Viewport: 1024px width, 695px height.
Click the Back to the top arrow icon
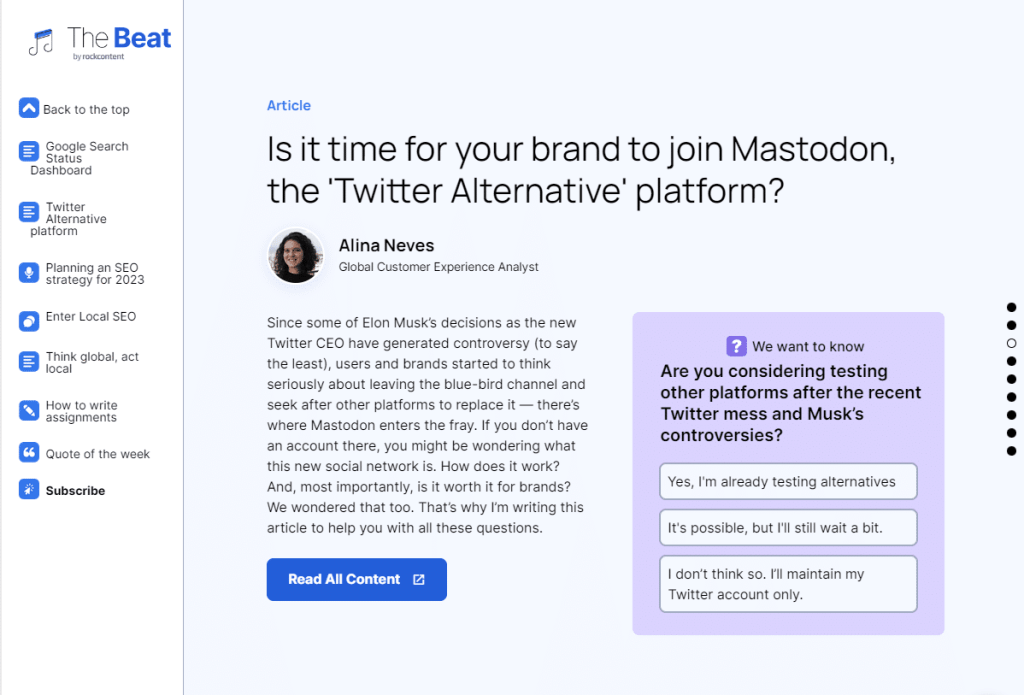(x=28, y=108)
